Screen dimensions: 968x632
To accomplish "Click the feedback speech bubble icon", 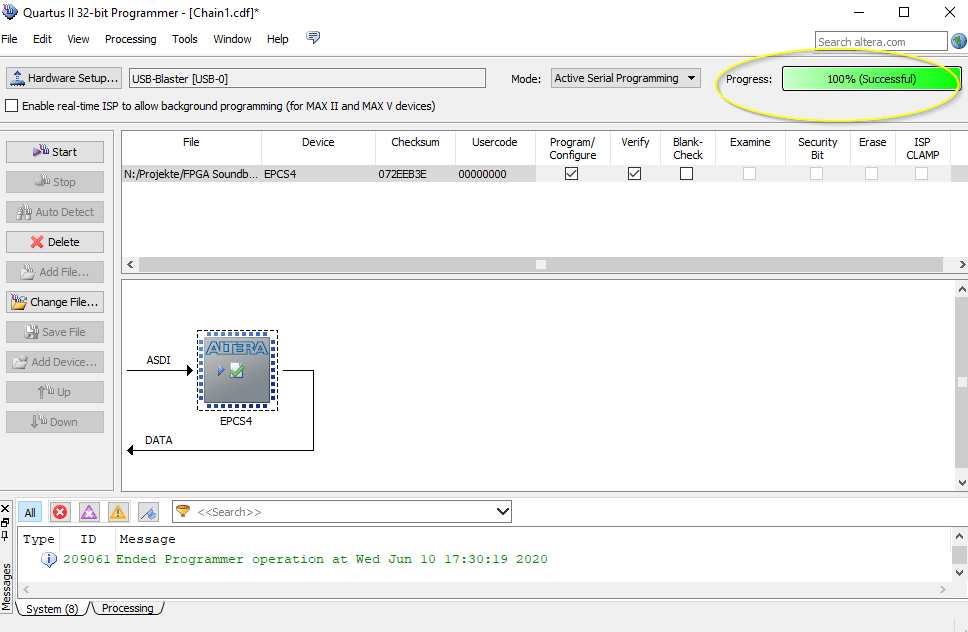I will click(313, 38).
